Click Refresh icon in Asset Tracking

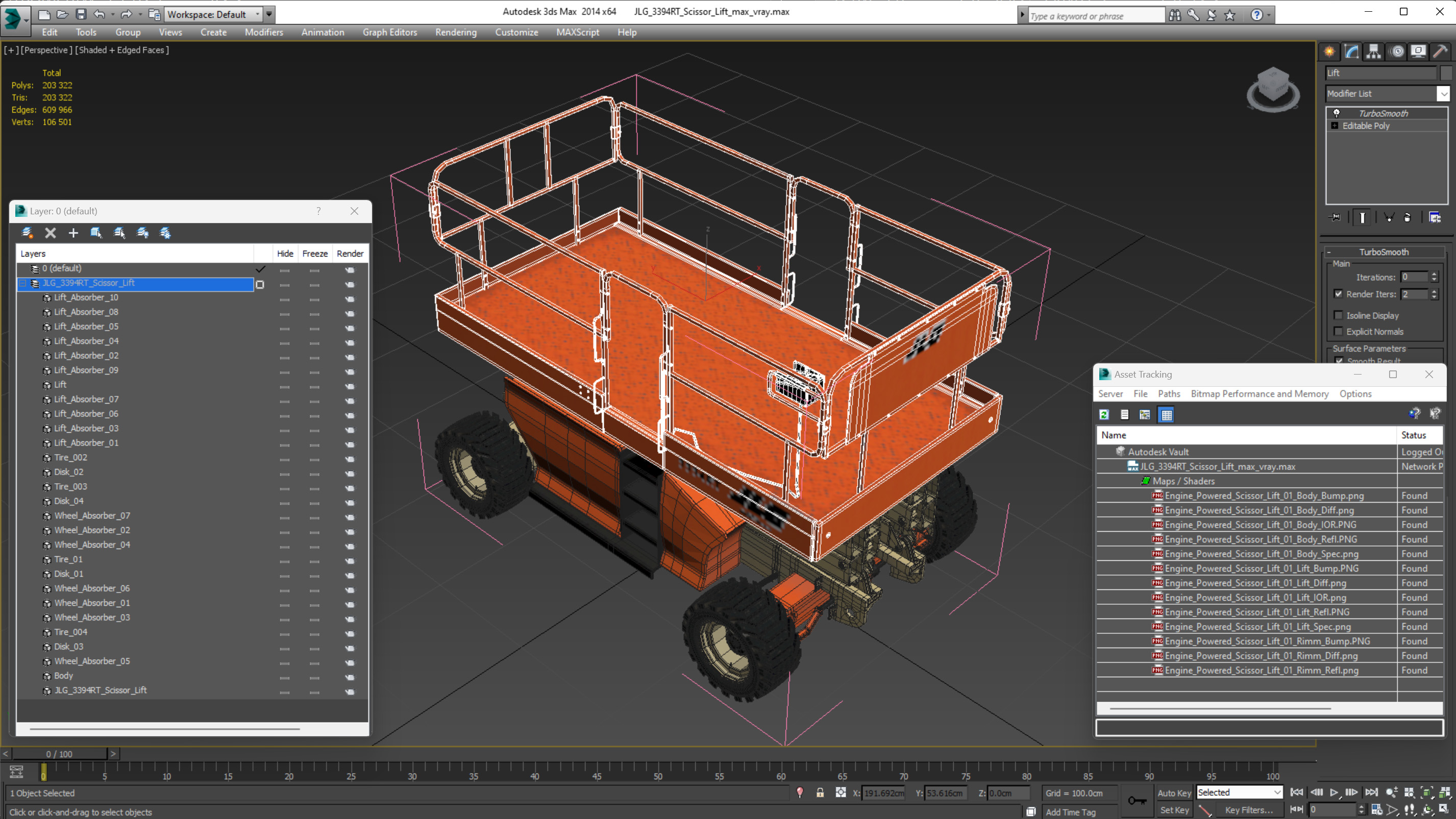pos(1104,415)
